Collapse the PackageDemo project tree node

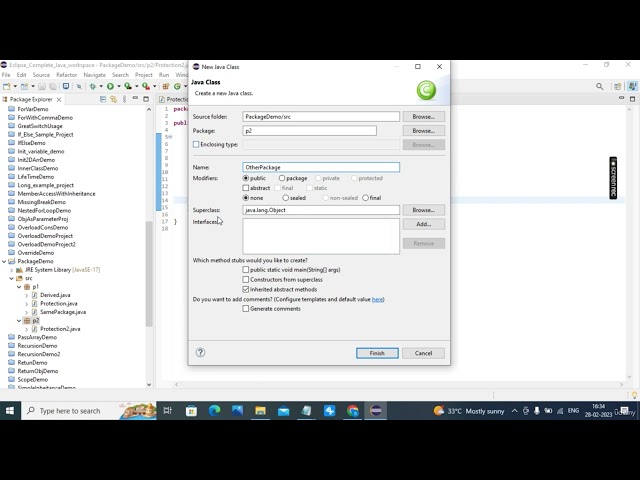[4, 261]
